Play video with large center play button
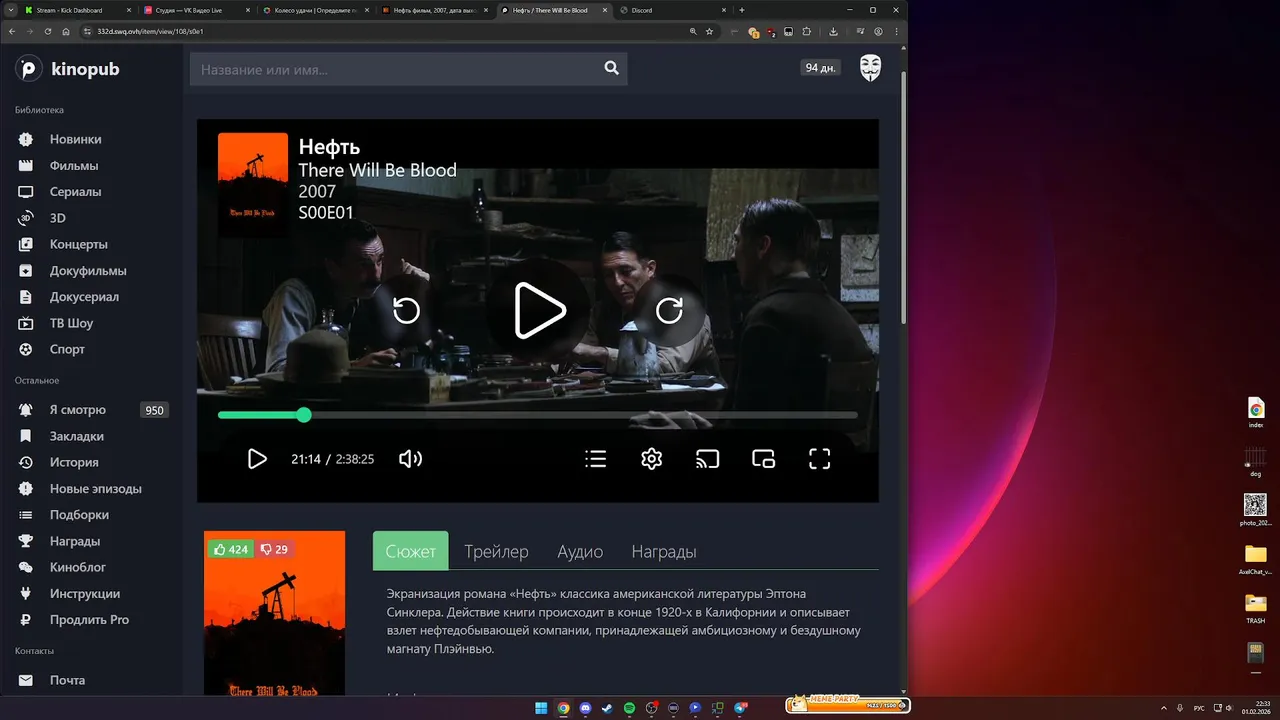 [x=540, y=310]
